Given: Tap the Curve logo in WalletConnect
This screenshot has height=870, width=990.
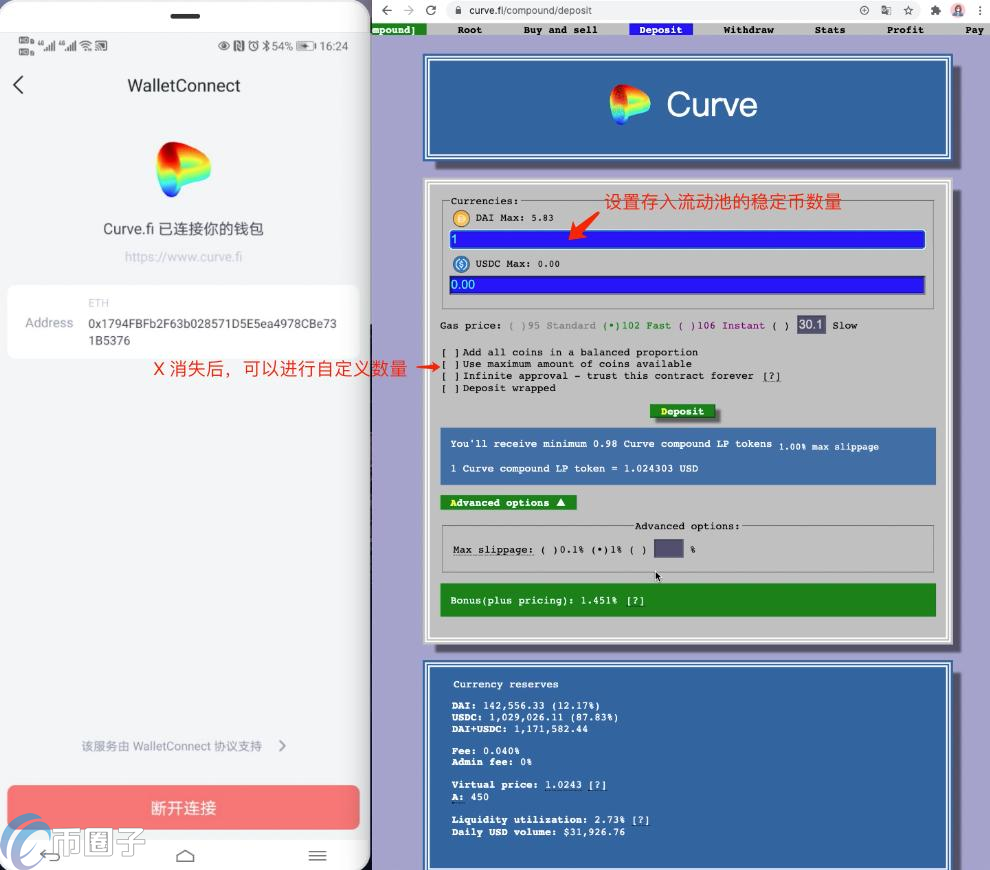Looking at the screenshot, I should (183, 169).
